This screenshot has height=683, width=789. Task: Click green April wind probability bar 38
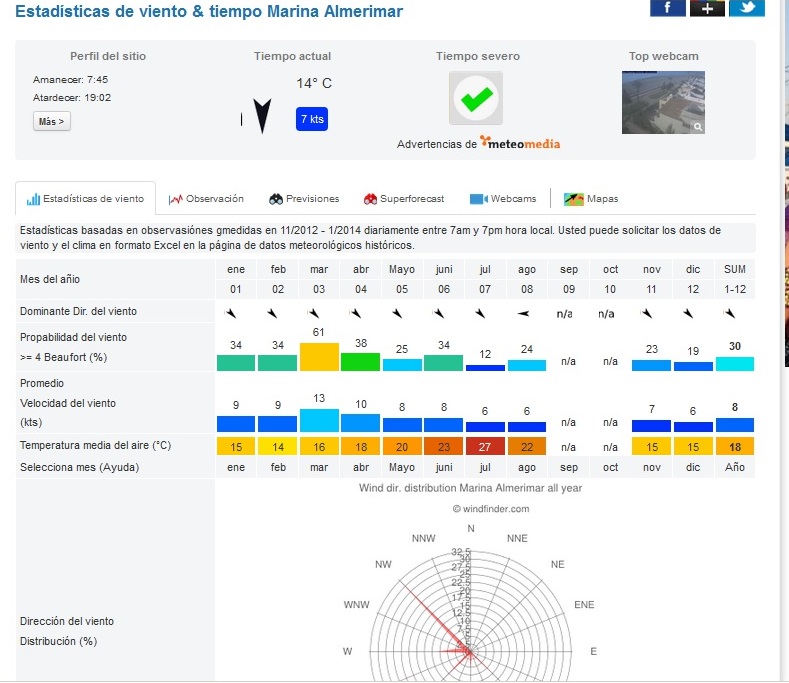(360, 362)
